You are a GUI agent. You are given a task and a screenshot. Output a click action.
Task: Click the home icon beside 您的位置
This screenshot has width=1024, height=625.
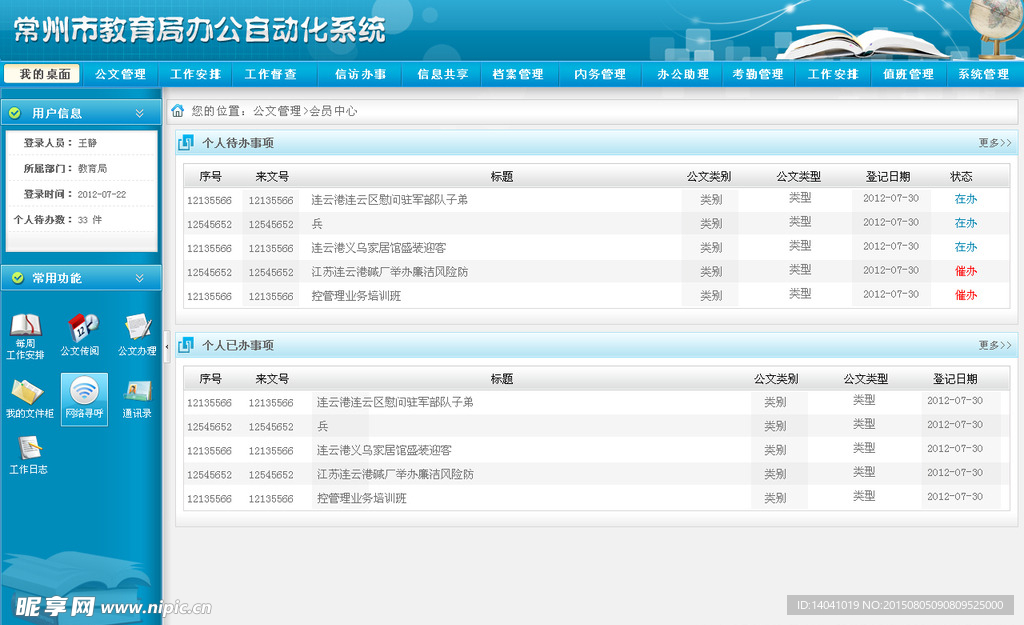pos(177,111)
